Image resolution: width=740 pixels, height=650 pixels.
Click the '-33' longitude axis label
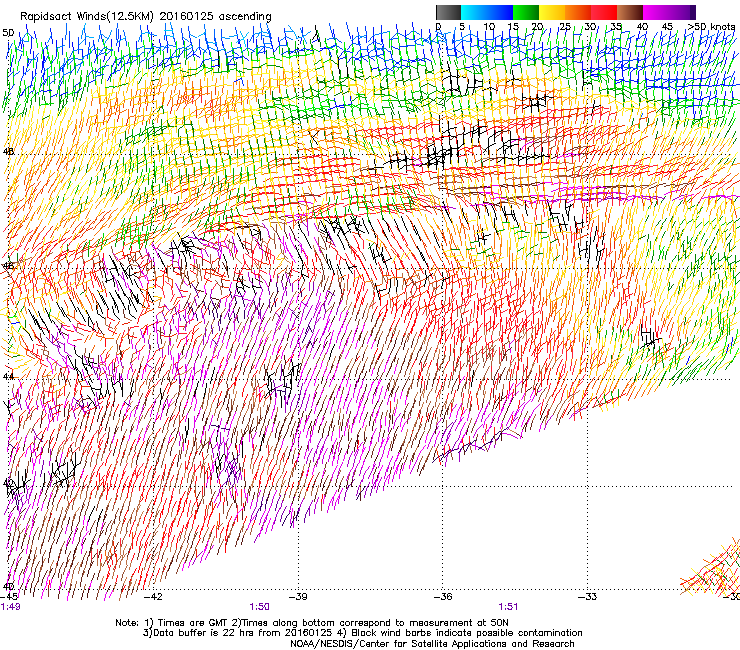(x=588, y=596)
